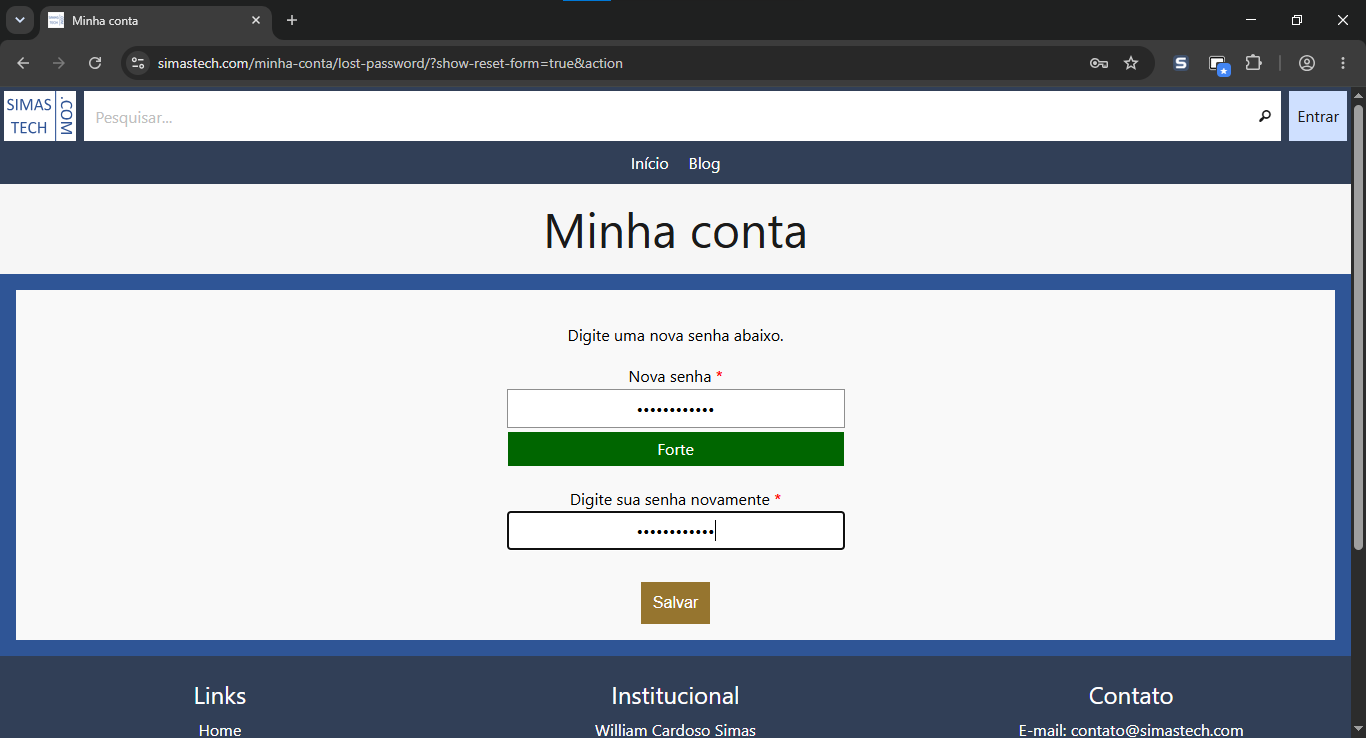Click the contato@simastech.com email link
The width and height of the screenshot is (1366, 738).
coord(1157,730)
